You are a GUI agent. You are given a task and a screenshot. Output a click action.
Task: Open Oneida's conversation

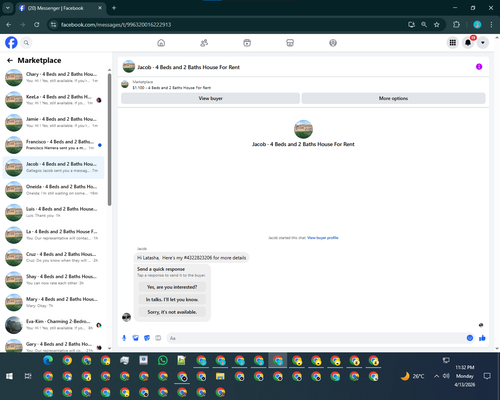[x=53, y=190]
